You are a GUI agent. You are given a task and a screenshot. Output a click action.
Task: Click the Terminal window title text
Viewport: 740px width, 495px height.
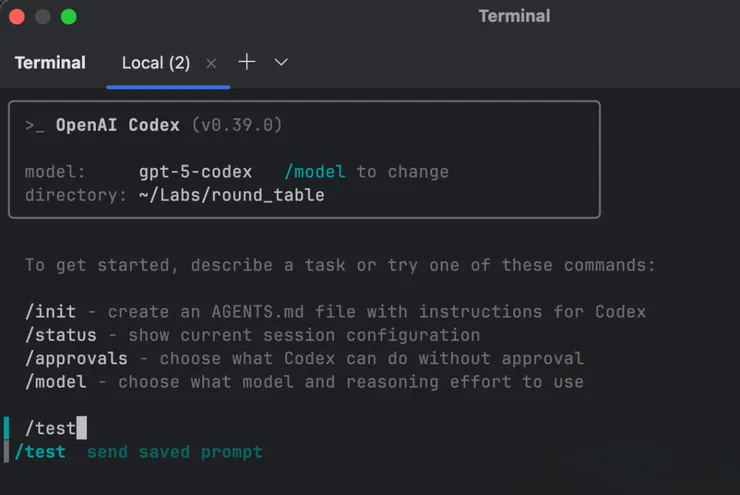514,16
